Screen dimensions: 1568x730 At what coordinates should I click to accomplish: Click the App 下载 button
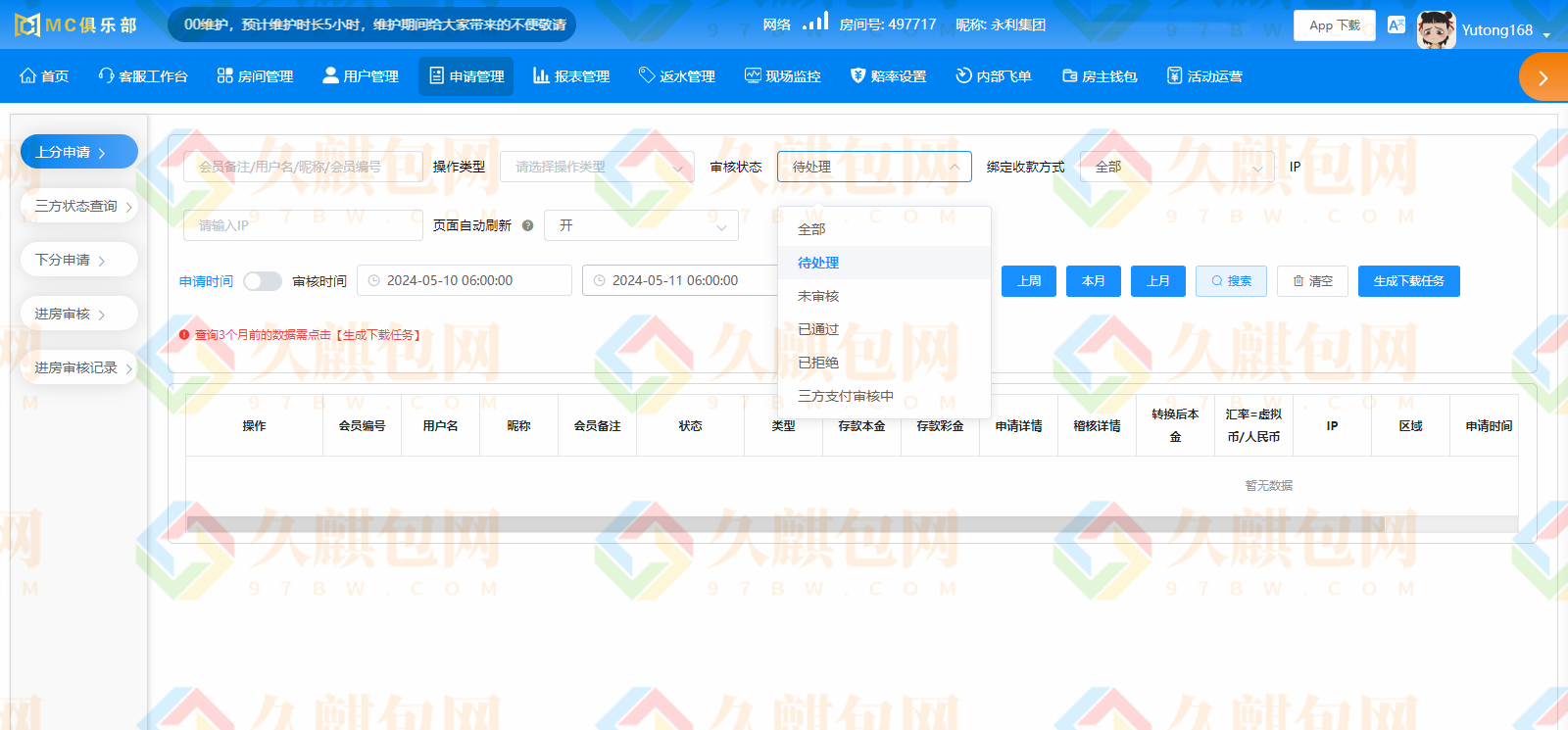pos(1335,25)
